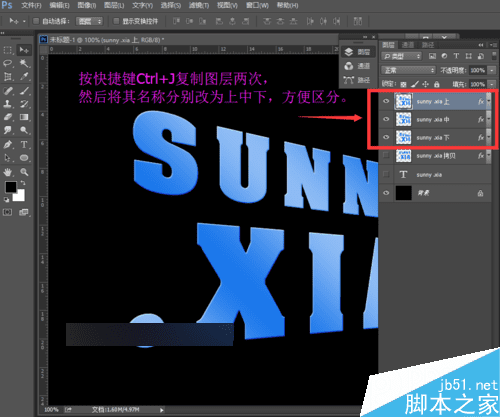Collapse the Layers panel double-arrow
The height and width of the screenshot is (417, 500).
point(481,45)
